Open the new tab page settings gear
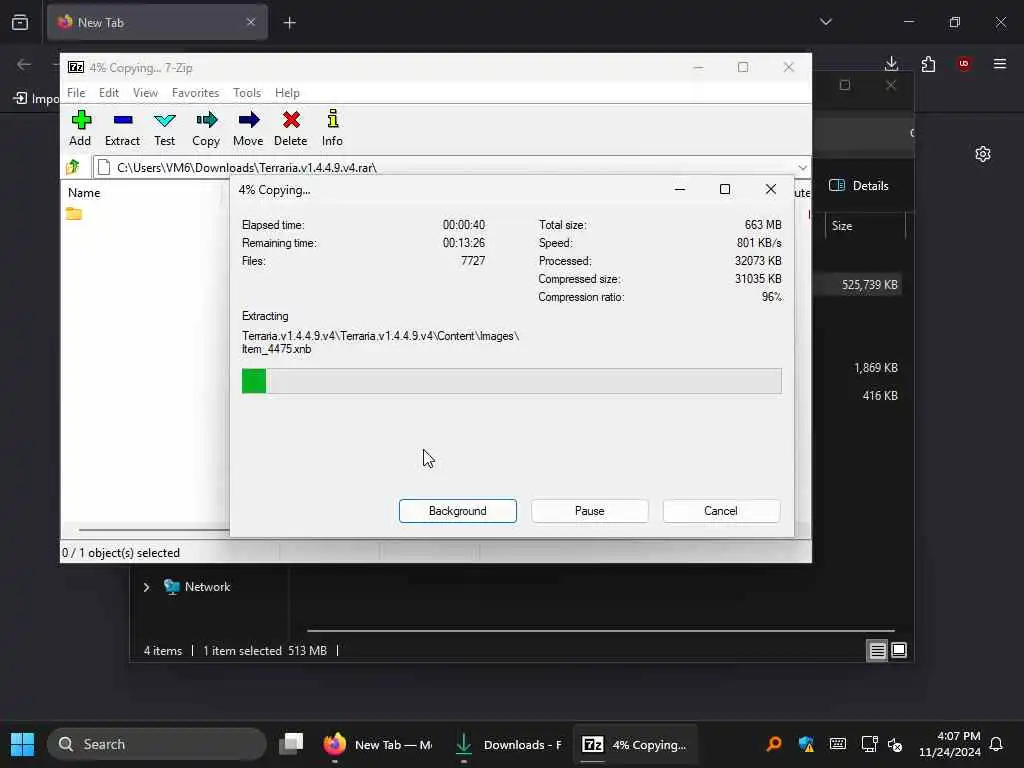Screen dimensions: 1024x768 click(x=983, y=154)
